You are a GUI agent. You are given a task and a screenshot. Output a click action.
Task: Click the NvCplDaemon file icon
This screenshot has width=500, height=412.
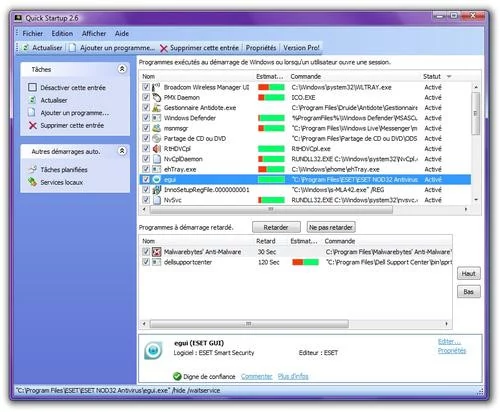coord(156,159)
